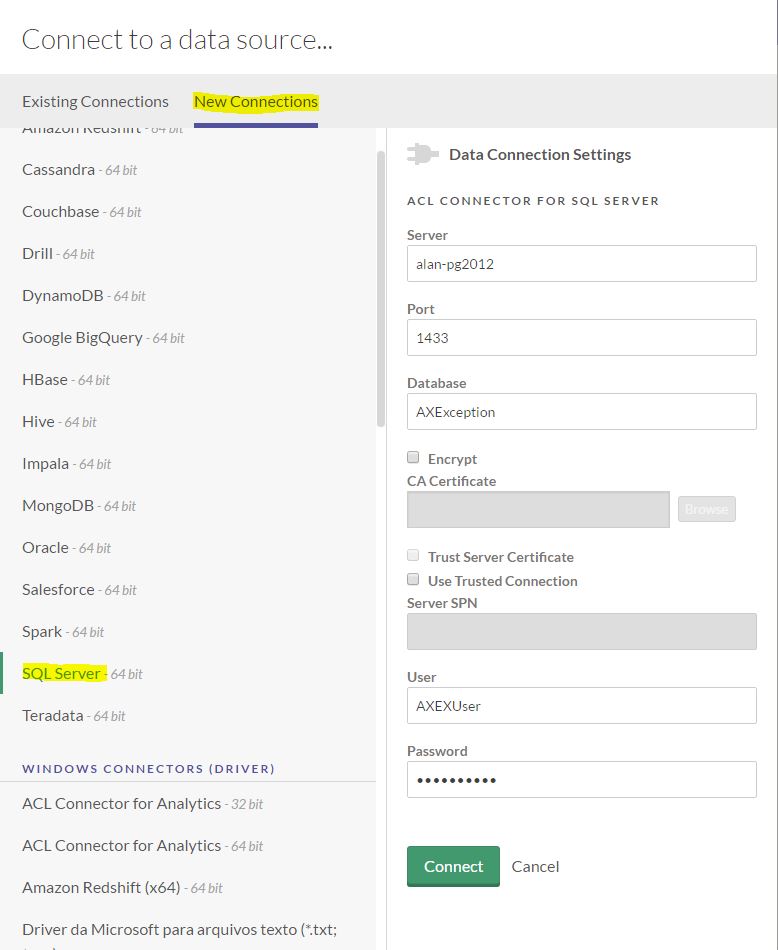Switch to the Existing Connections tab
778x950 pixels.
(x=95, y=101)
